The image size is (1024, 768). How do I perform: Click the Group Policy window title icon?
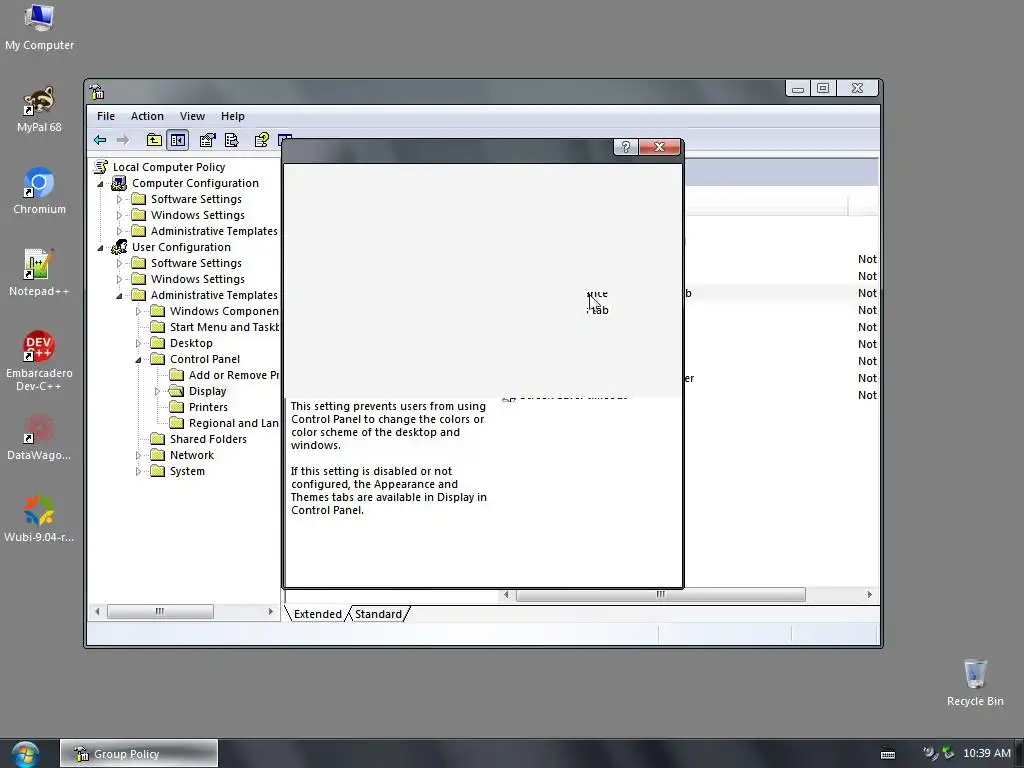[97, 92]
